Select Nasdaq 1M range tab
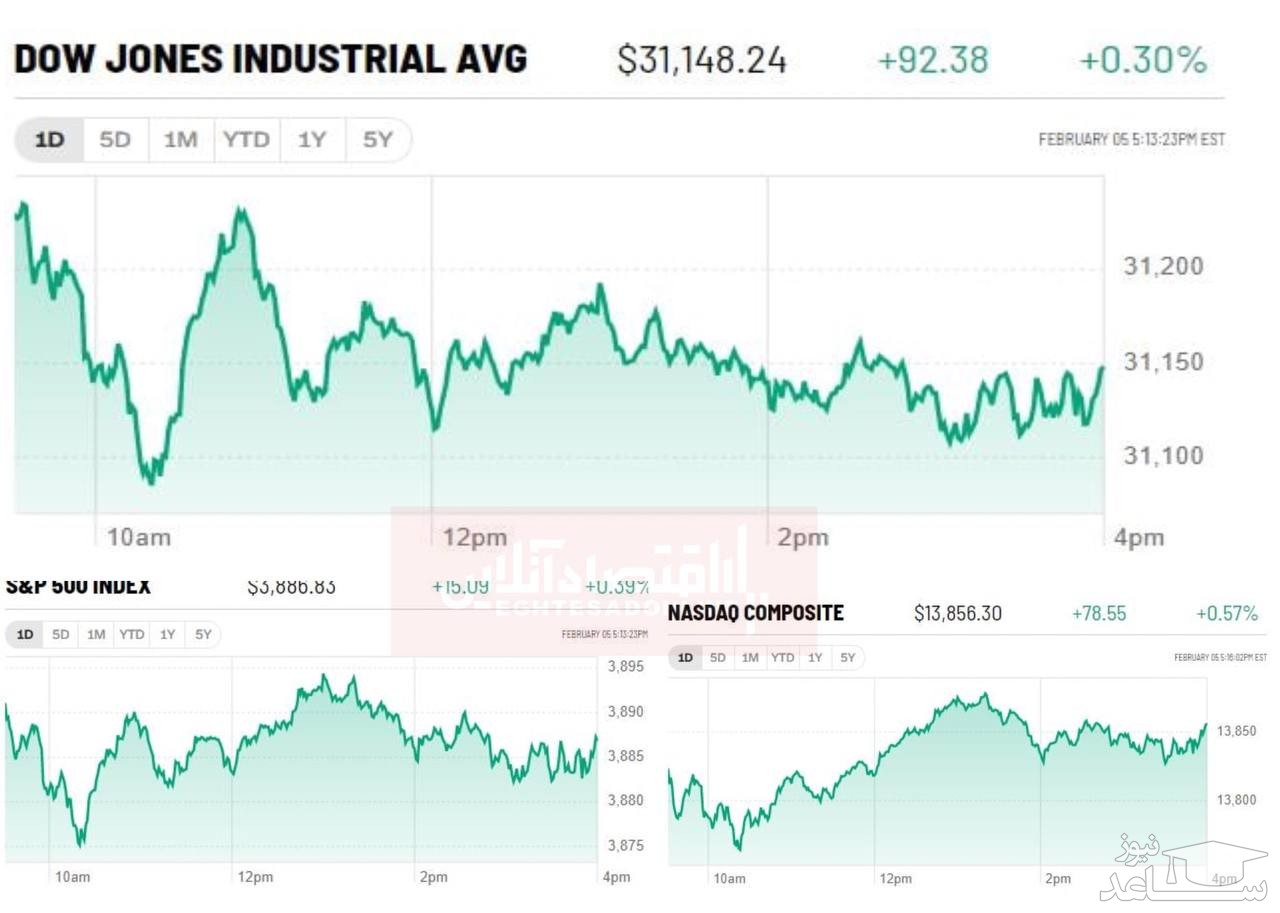This screenshot has height=913, width=1280. point(750,657)
